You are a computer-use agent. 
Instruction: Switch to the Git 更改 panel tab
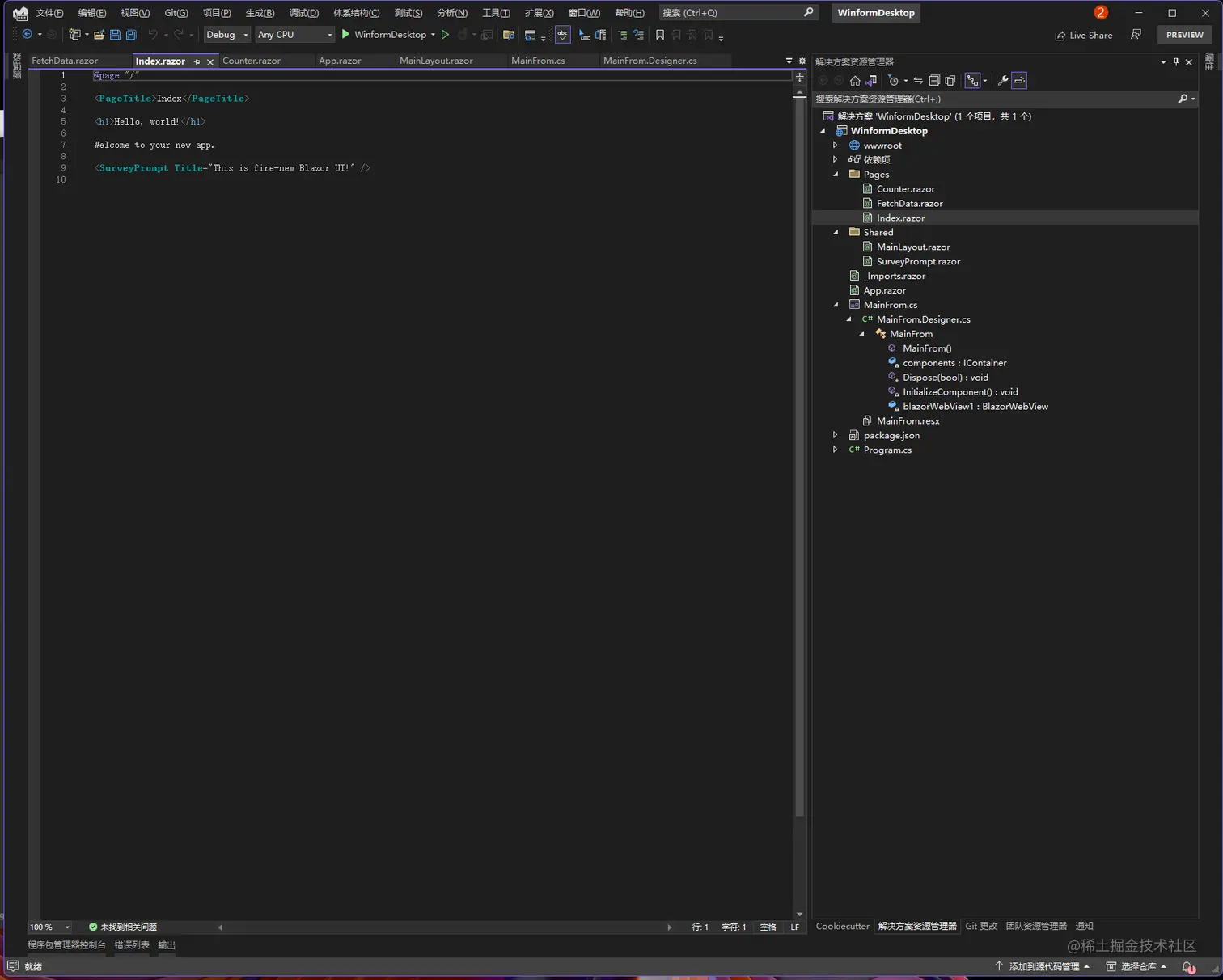[x=981, y=926]
